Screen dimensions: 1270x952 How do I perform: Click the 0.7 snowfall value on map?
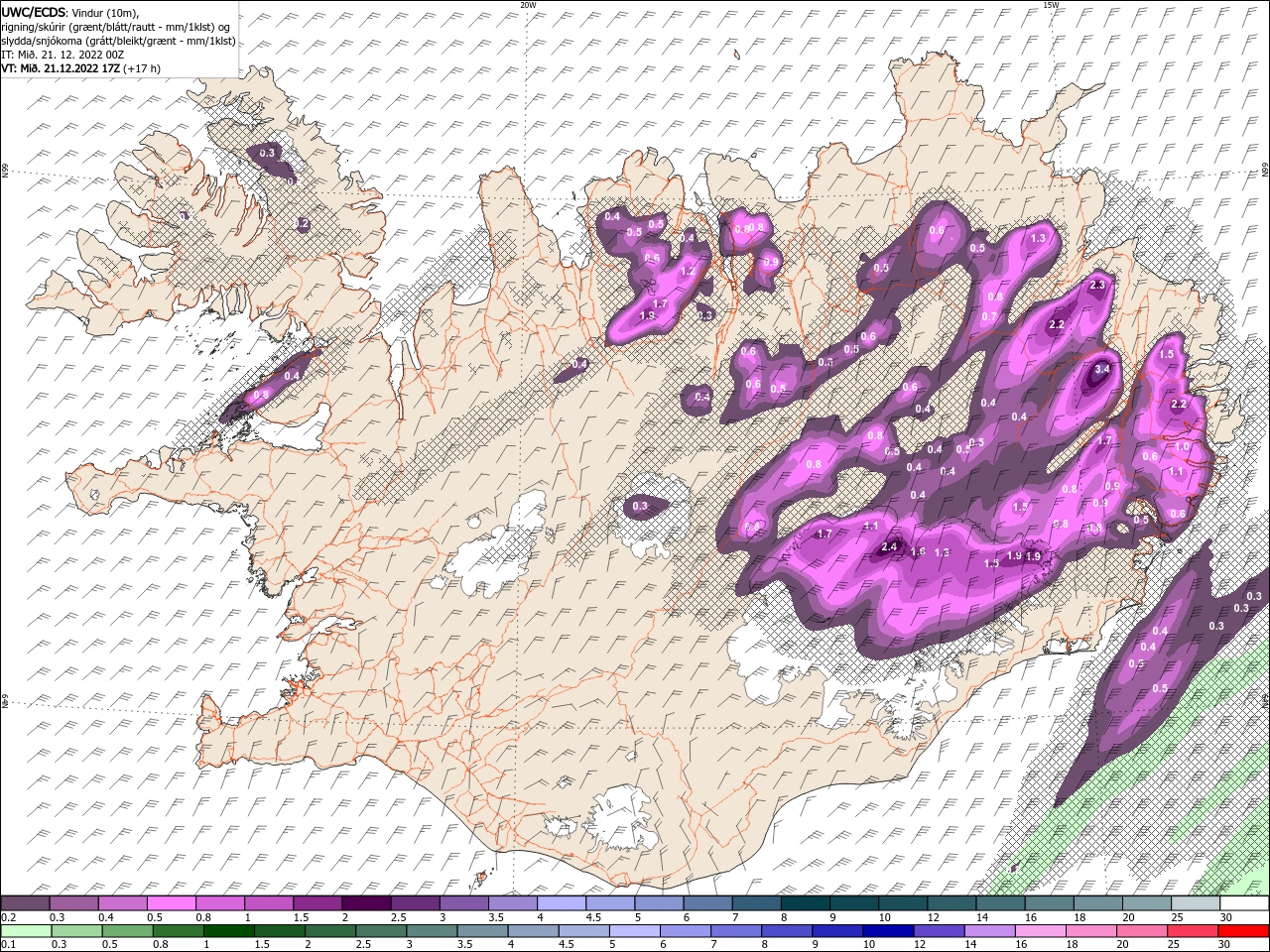click(x=989, y=316)
